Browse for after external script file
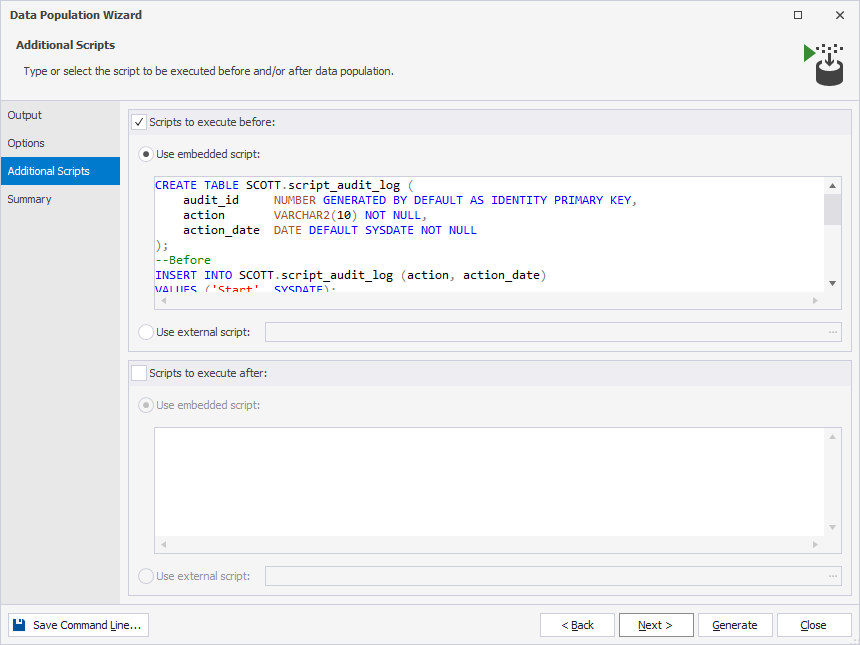This screenshot has width=860, height=645. (x=833, y=576)
